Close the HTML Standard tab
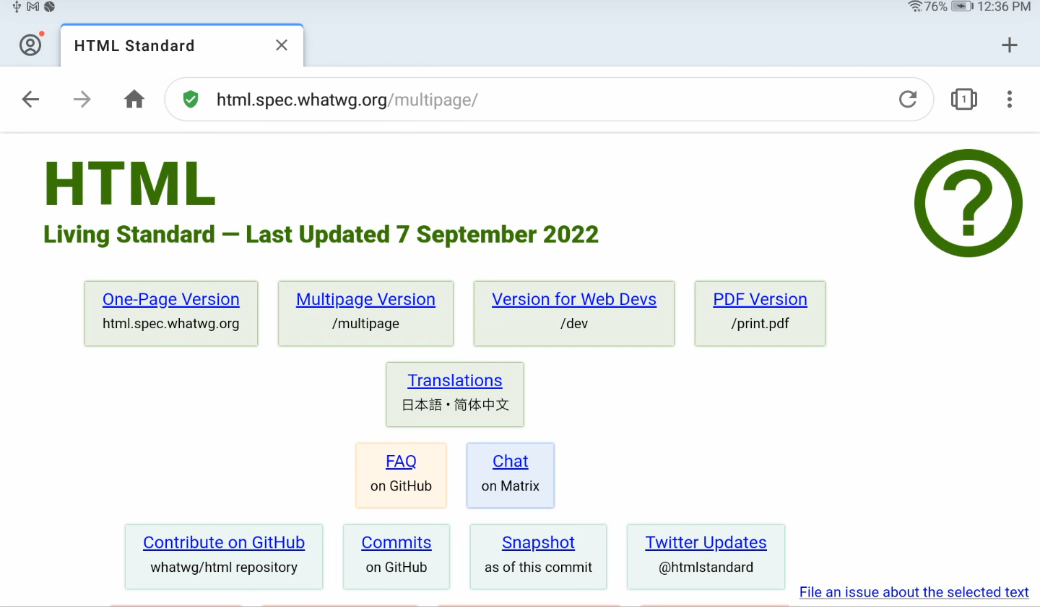The width and height of the screenshot is (1040, 607). pos(281,45)
